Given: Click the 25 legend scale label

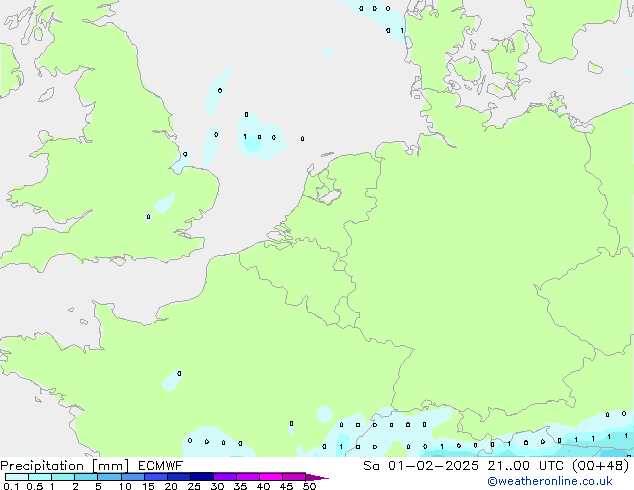Looking at the screenshot, I should tap(194, 486).
